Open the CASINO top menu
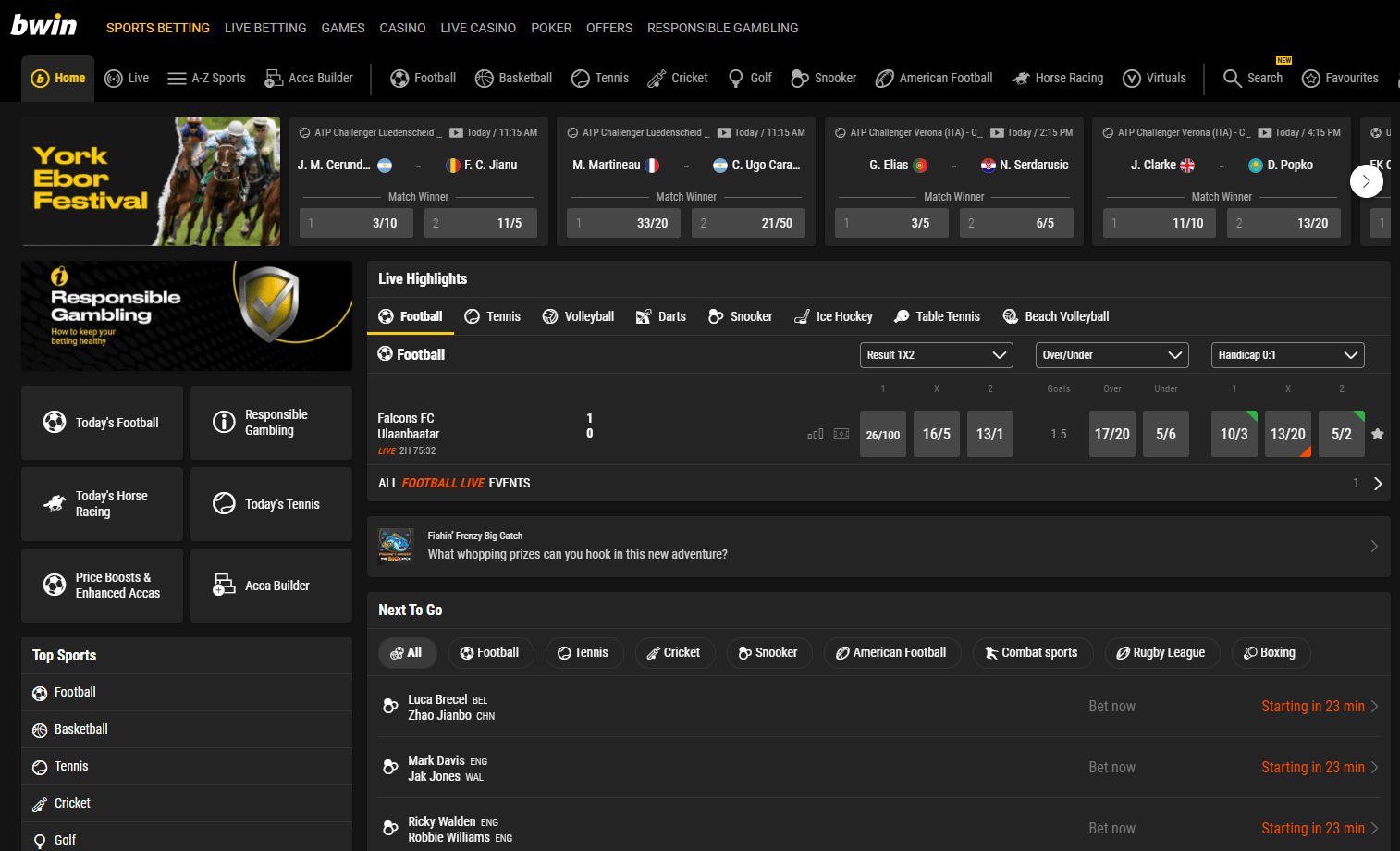This screenshot has height=851, width=1400. coord(402,28)
